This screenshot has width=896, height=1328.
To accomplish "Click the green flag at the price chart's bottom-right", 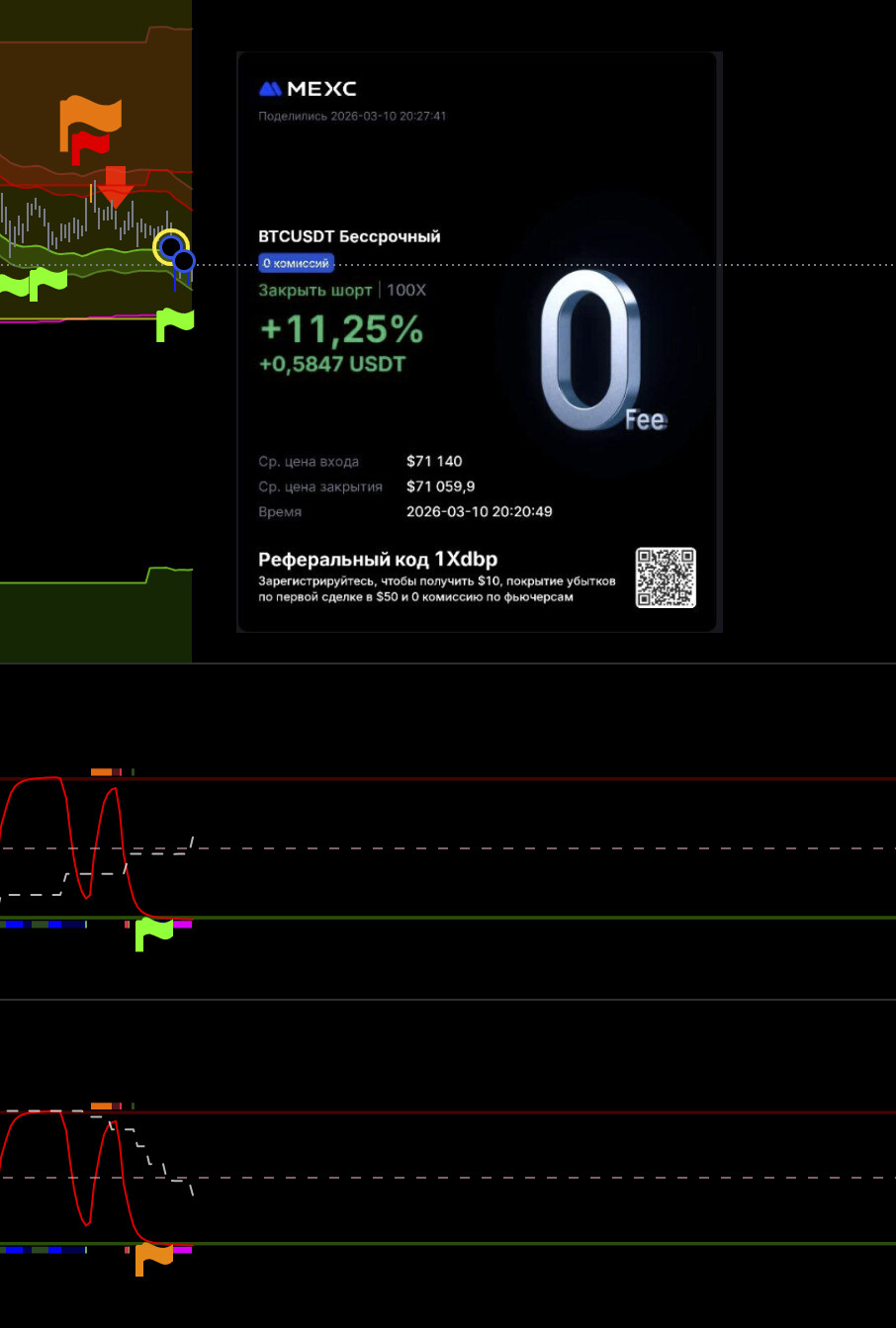I will click(x=175, y=322).
